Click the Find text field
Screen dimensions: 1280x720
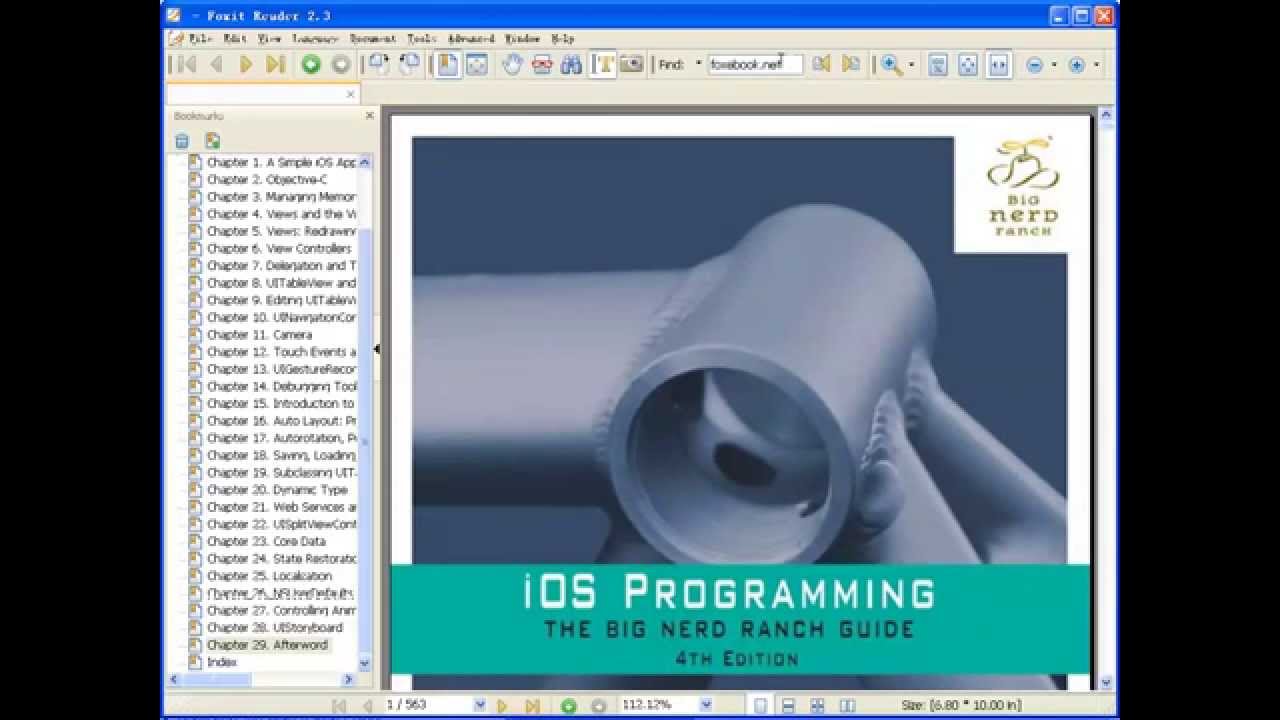coord(755,65)
